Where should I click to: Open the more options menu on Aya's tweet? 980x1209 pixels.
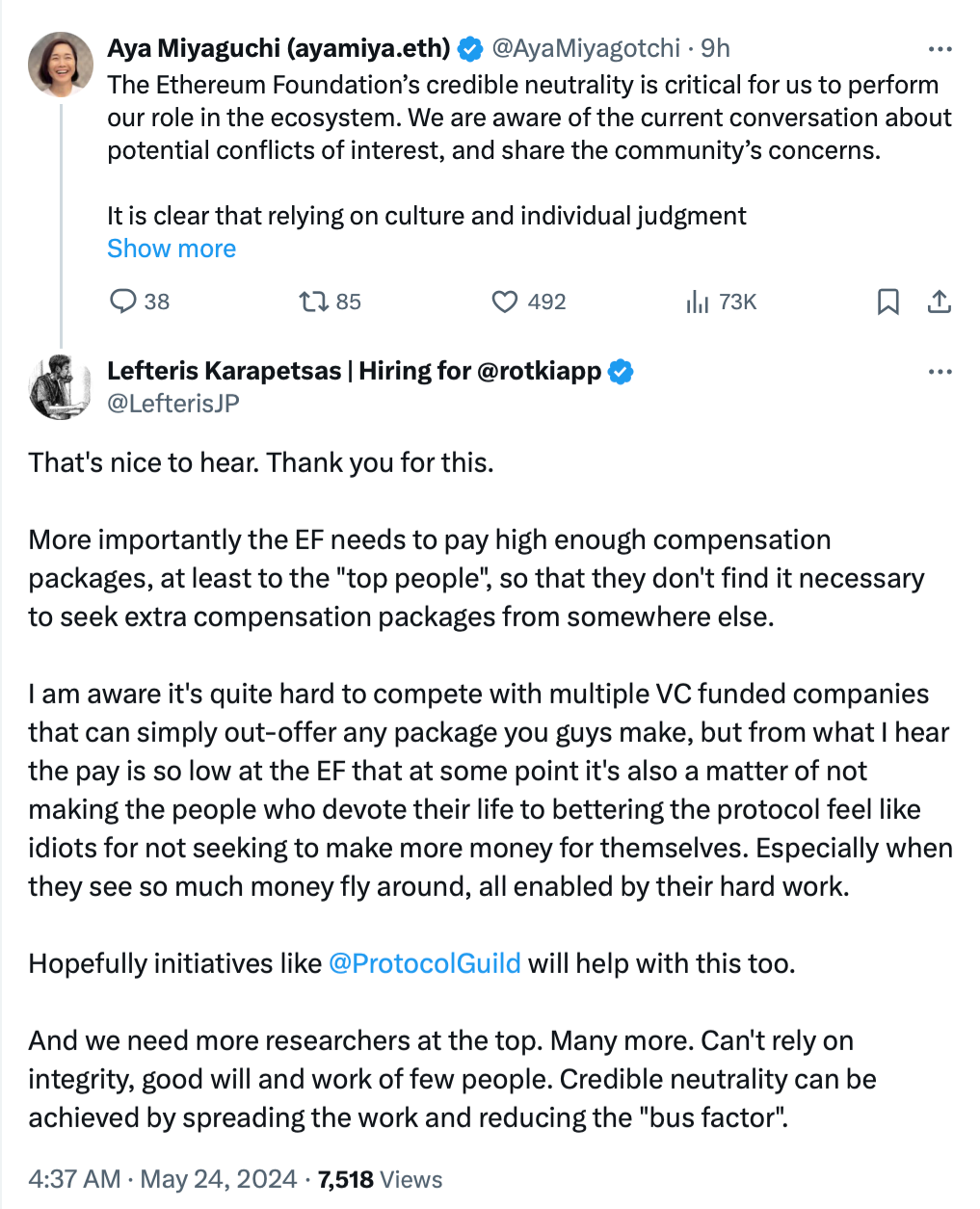click(939, 48)
